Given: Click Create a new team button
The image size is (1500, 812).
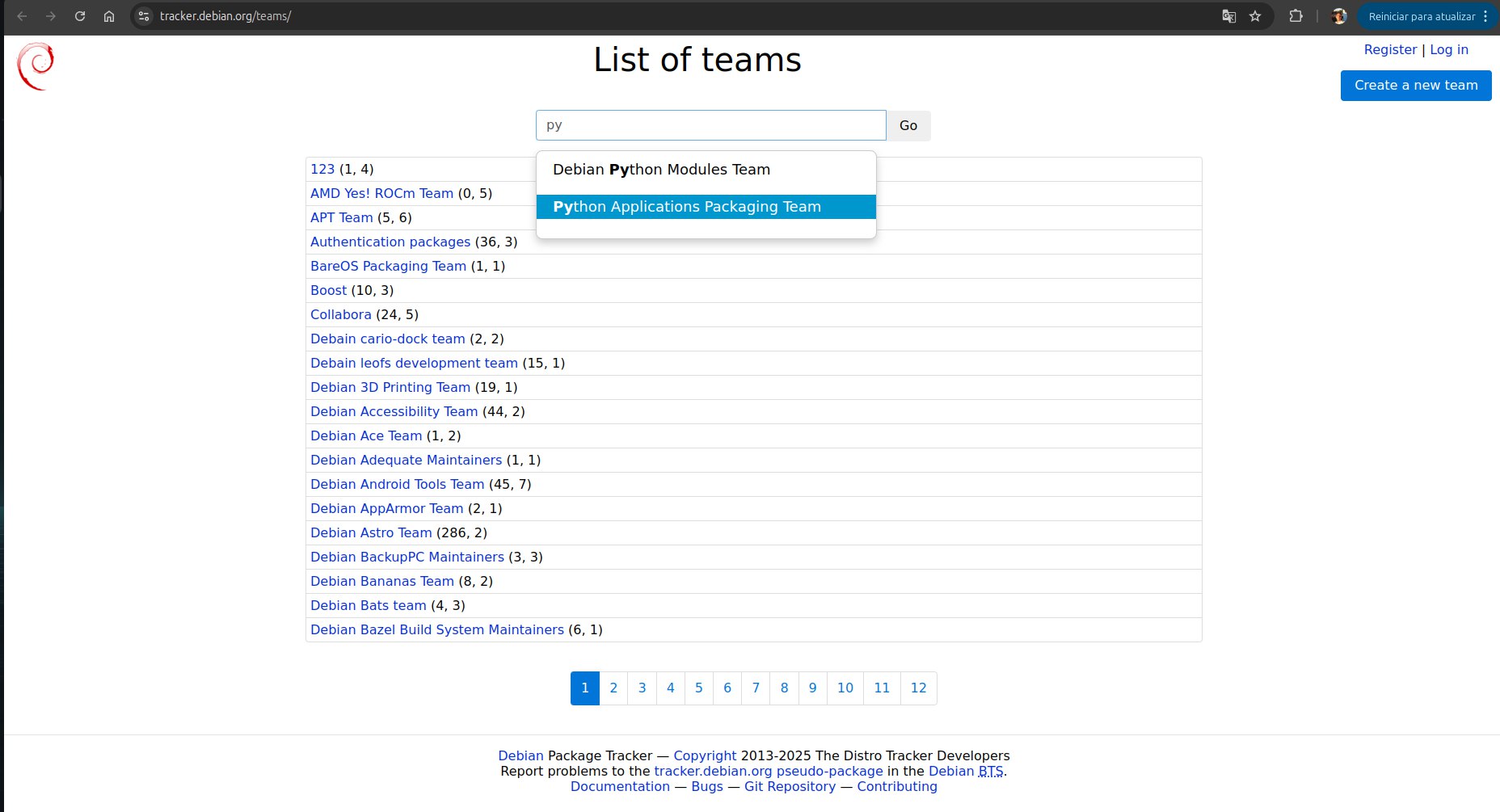Looking at the screenshot, I should 1416,86.
